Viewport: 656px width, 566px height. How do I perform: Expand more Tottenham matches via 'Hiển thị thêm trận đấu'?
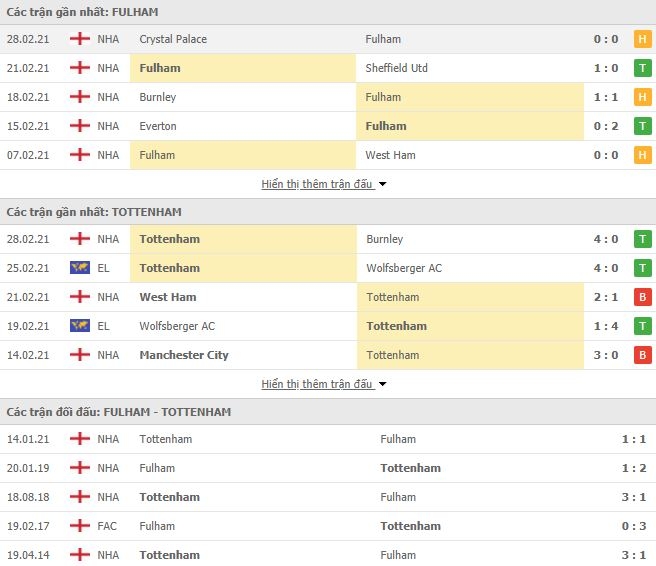(317, 384)
